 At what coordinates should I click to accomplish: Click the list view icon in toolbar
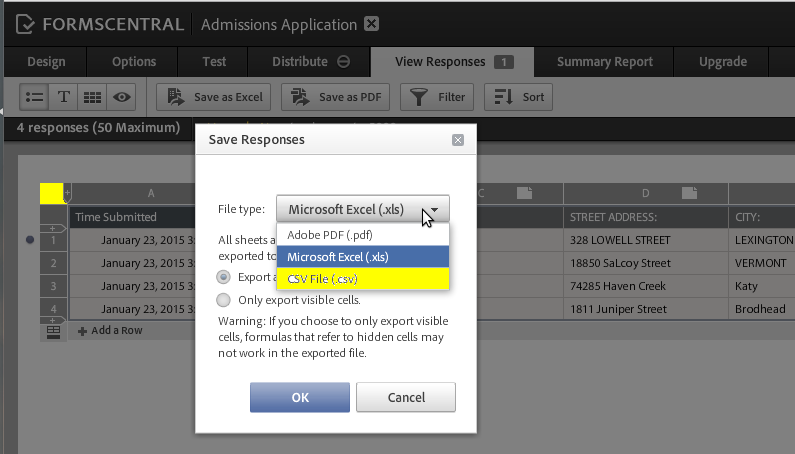point(35,97)
